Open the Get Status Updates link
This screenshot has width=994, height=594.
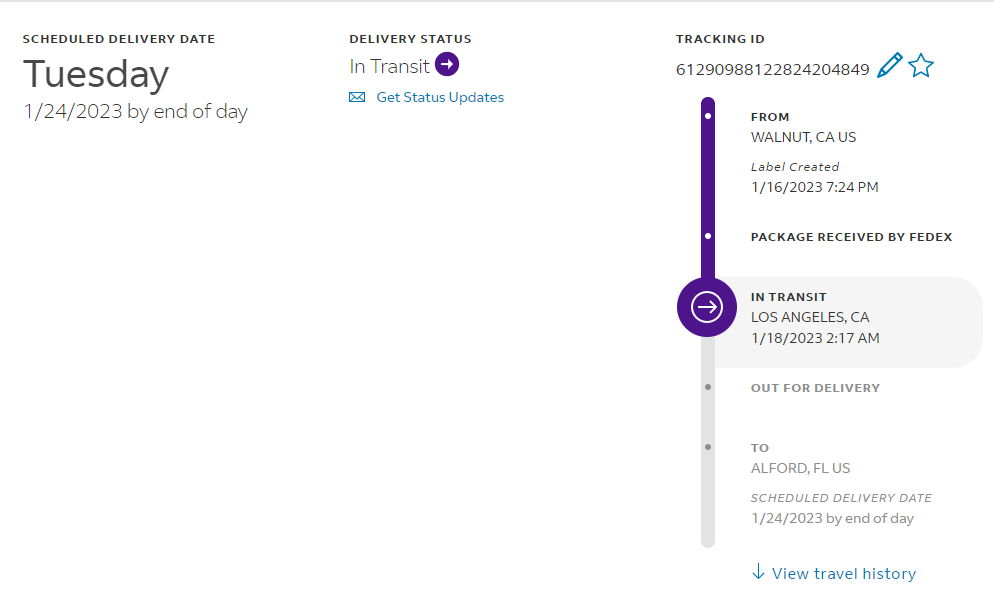440,97
